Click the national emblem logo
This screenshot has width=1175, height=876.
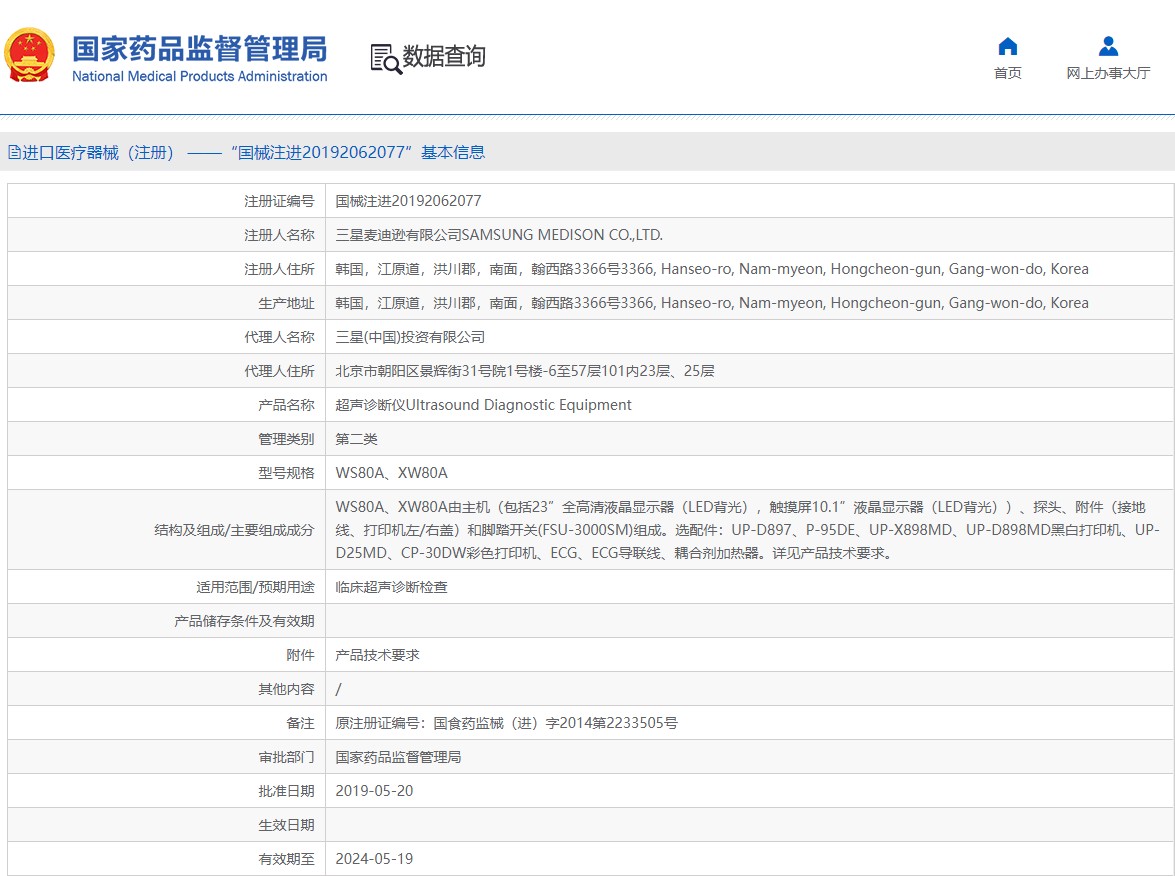pos(30,56)
